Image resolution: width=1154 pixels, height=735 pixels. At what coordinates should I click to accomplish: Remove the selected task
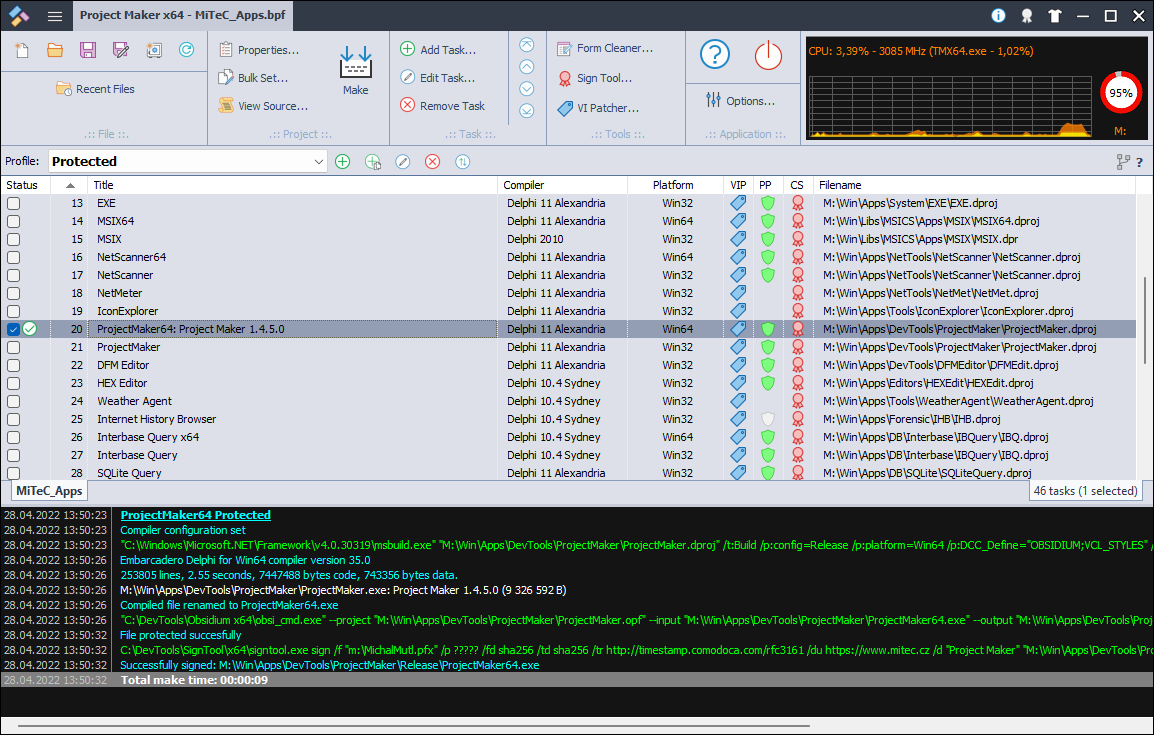point(442,106)
